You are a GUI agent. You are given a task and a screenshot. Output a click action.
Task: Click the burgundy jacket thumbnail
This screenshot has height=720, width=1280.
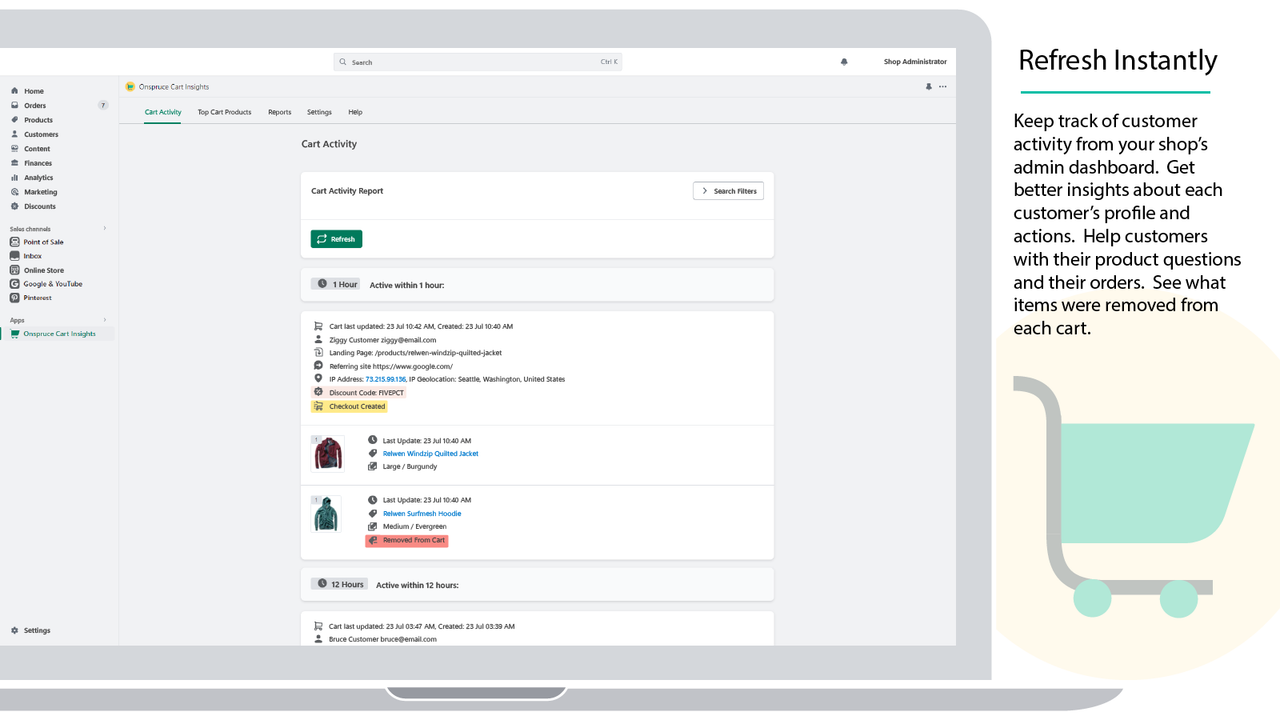click(327, 453)
